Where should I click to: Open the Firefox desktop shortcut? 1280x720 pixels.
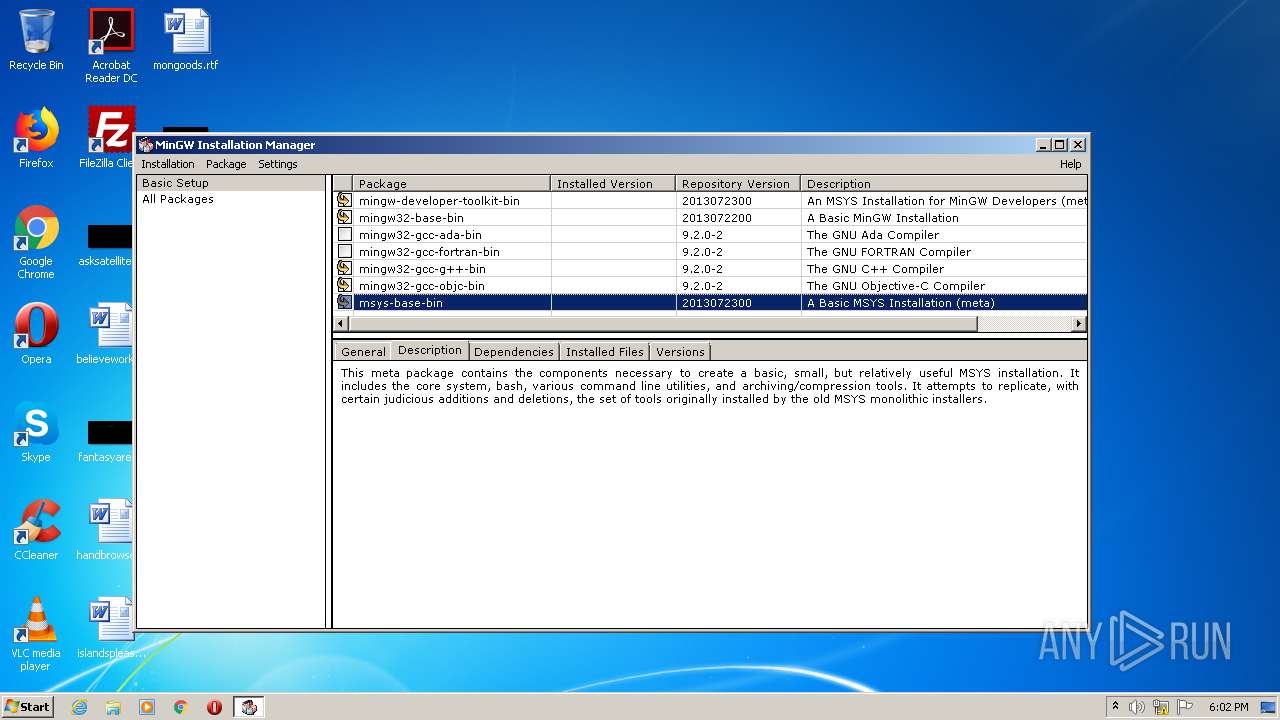coord(36,138)
